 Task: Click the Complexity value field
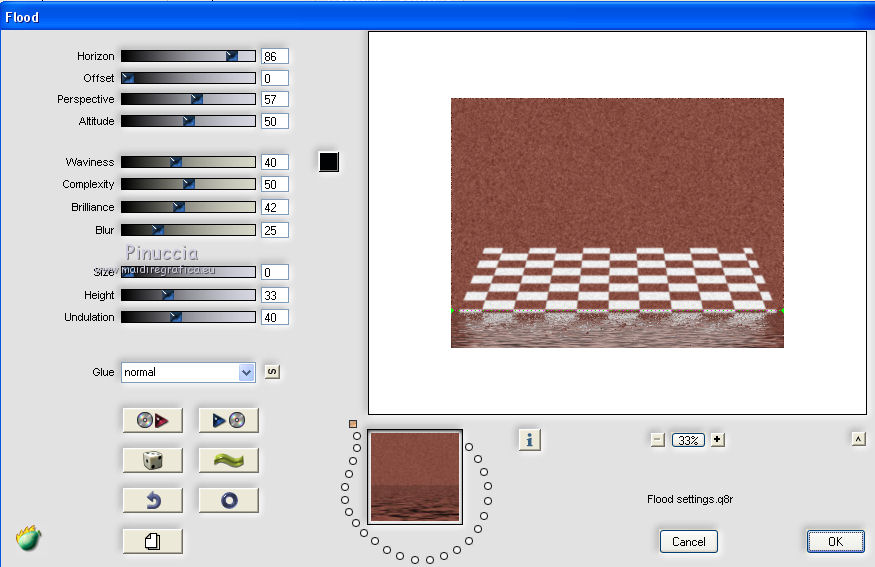coord(275,184)
